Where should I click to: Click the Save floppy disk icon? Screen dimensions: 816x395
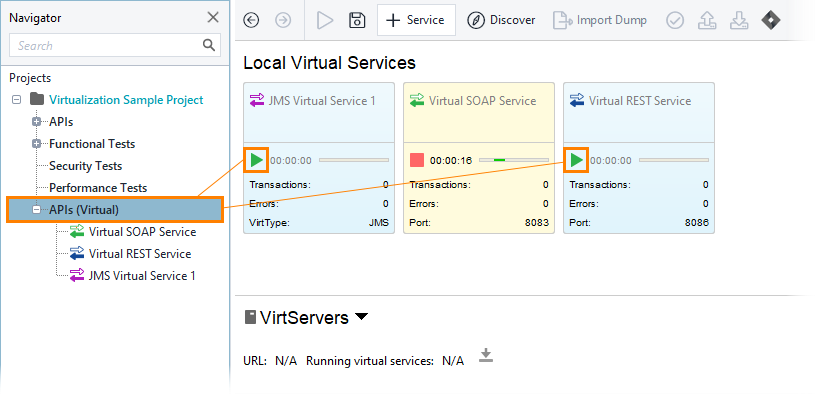(x=356, y=20)
